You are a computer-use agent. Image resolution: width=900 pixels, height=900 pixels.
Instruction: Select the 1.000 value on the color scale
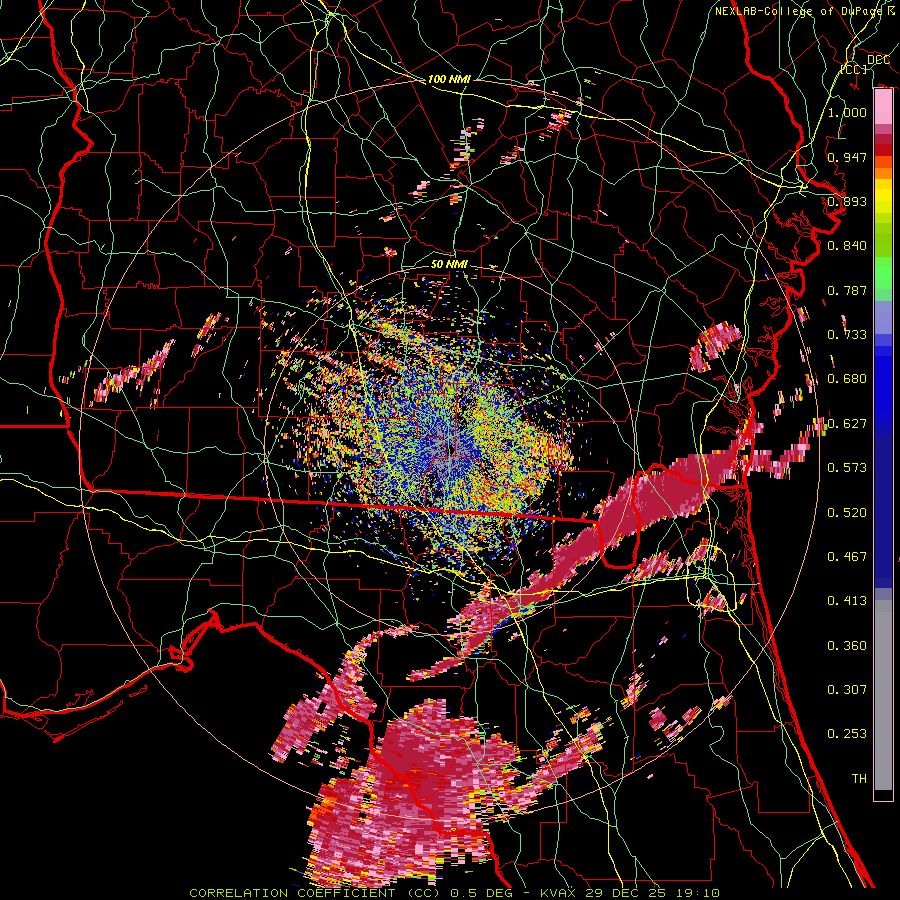847,112
